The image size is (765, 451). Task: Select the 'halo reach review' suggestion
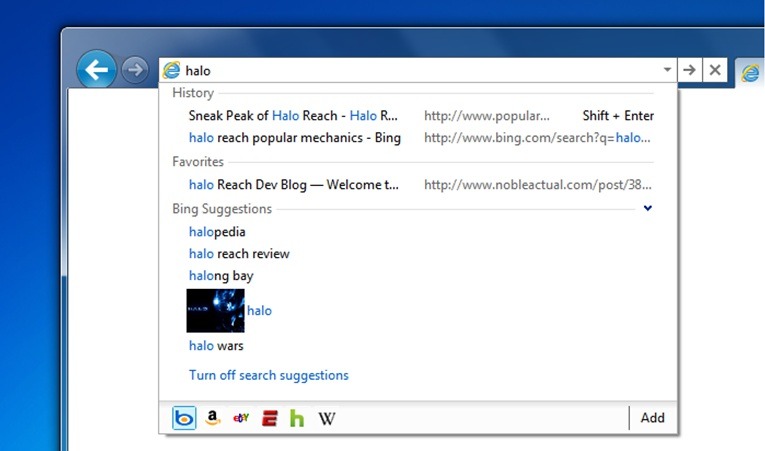pos(239,254)
